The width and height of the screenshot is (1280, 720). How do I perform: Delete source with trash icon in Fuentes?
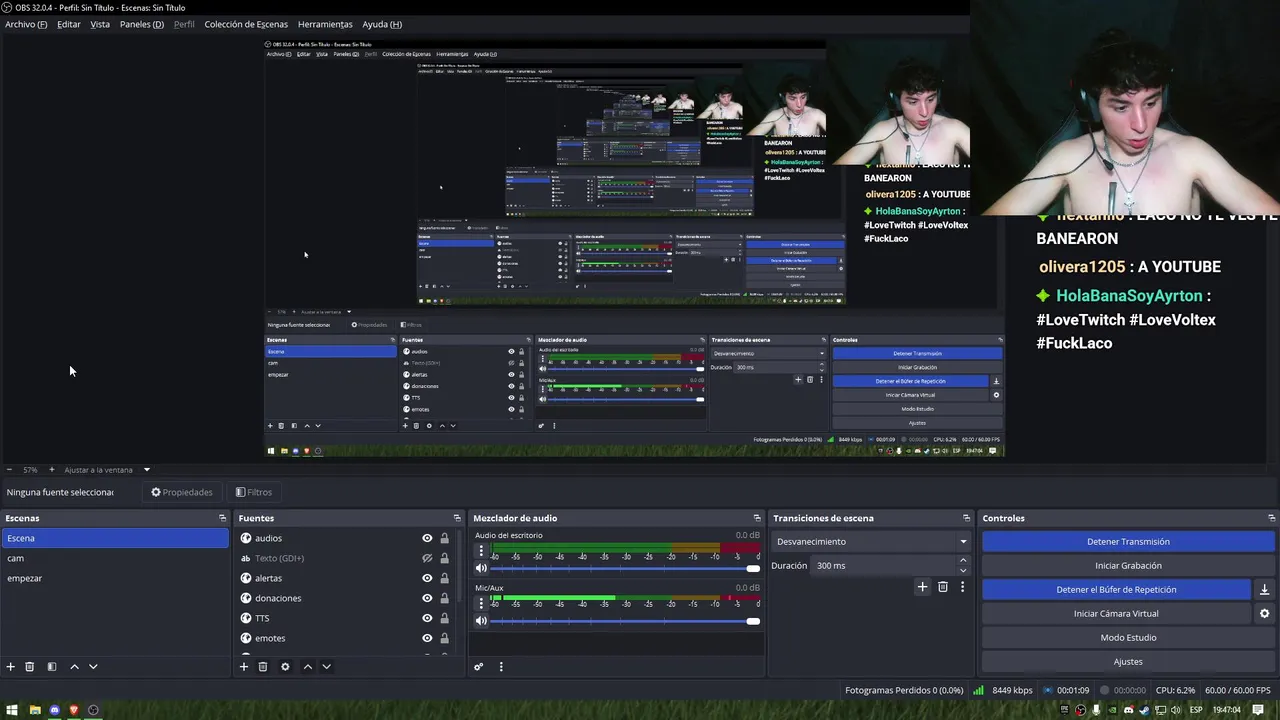[263, 667]
